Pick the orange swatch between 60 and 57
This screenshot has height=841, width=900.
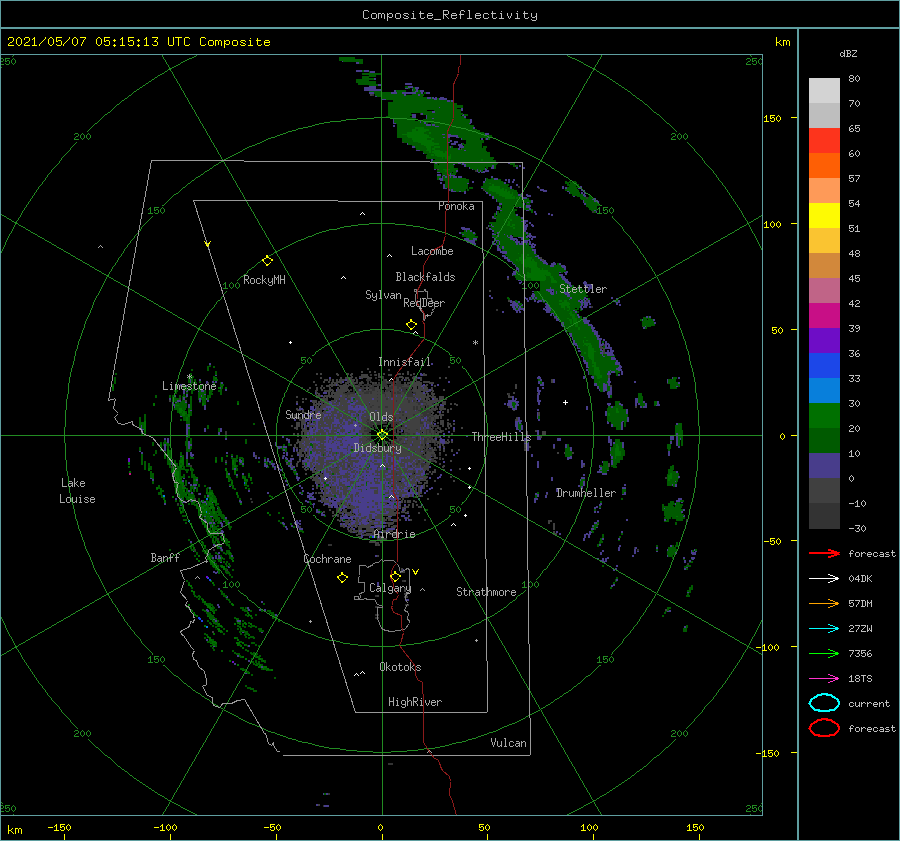(x=824, y=166)
